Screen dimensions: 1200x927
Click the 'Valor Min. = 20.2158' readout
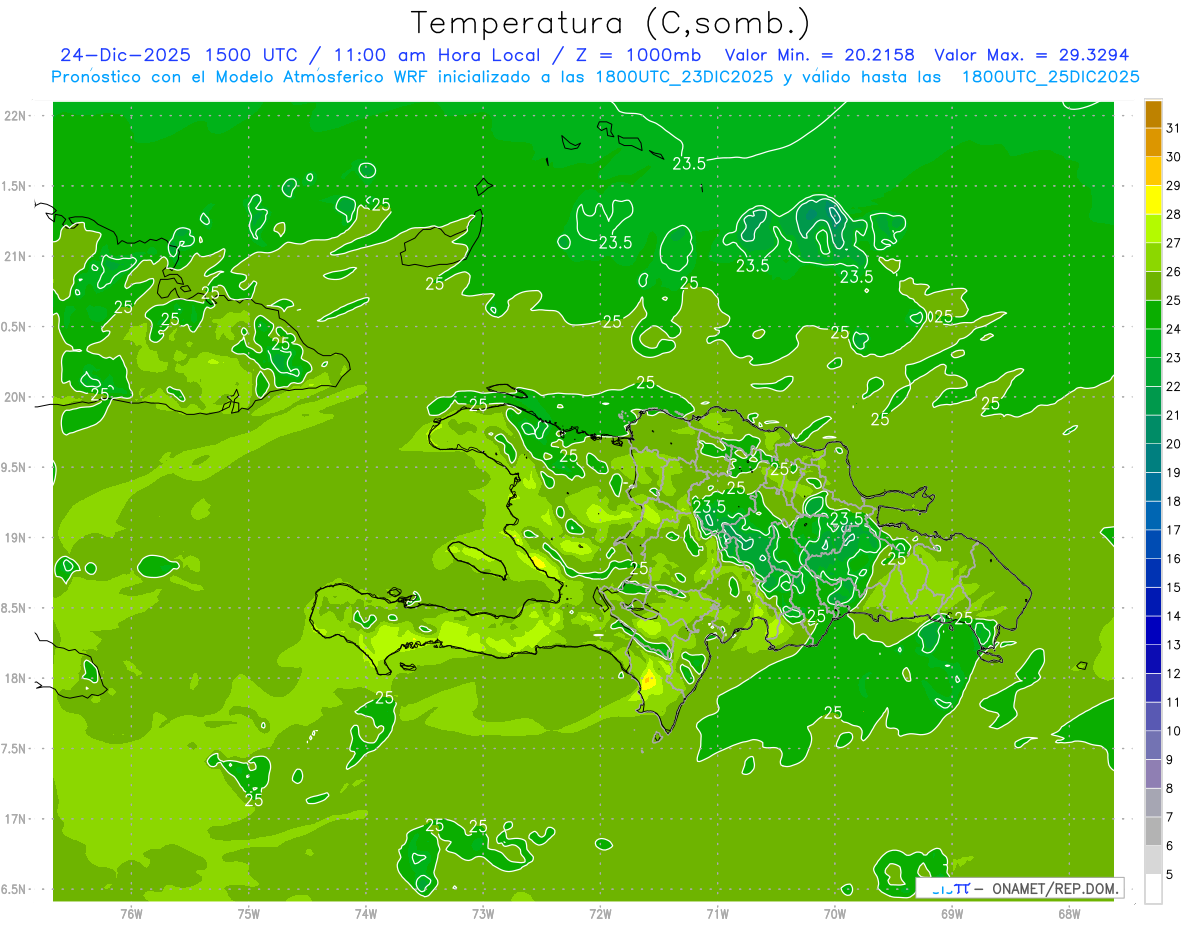coord(819,55)
